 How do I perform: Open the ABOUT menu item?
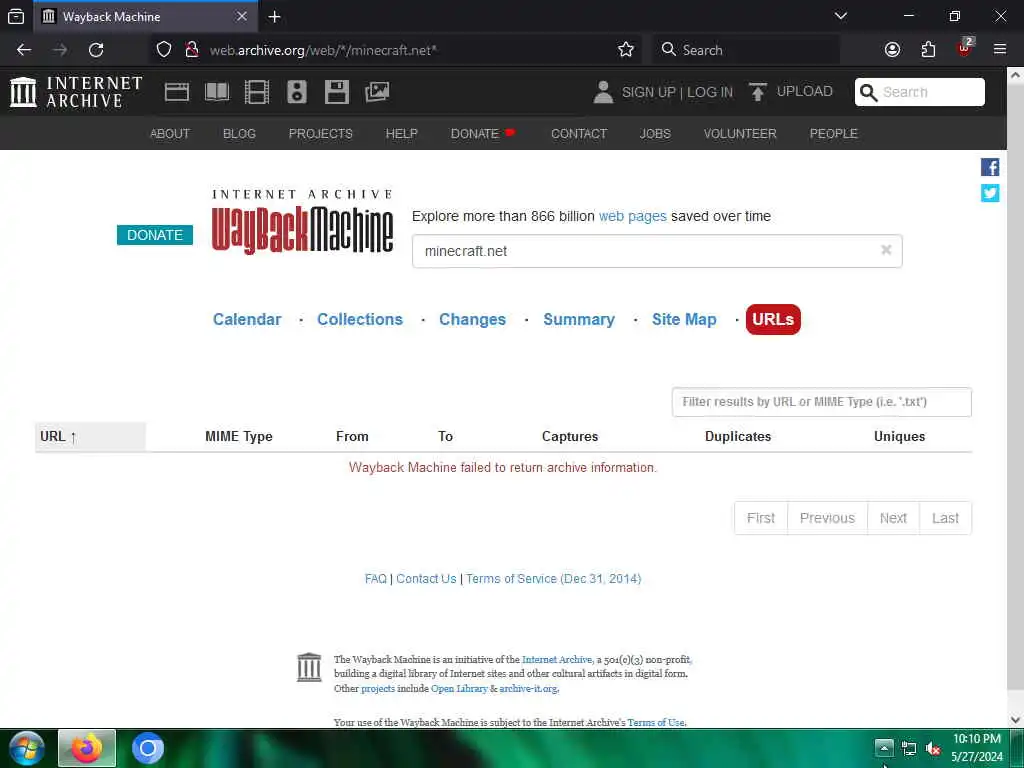point(170,133)
